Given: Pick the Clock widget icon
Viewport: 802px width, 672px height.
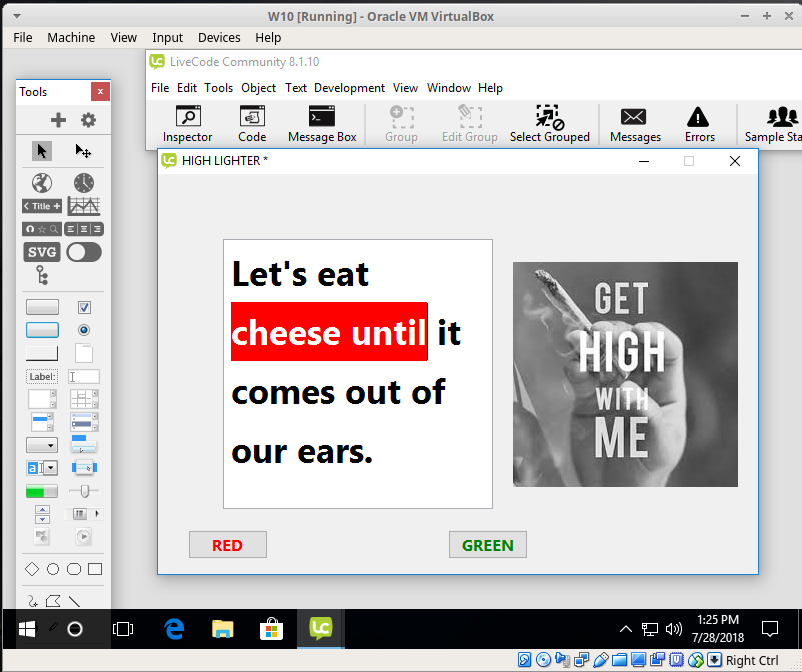Looking at the screenshot, I should click(84, 183).
